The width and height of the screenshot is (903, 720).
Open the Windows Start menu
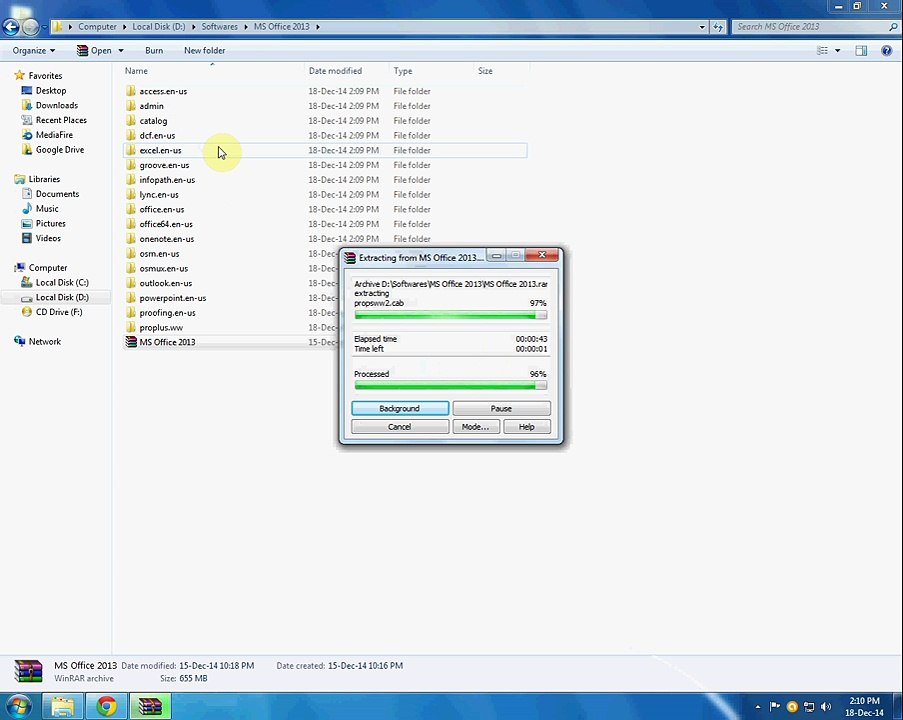pyautogui.click(x=19, y=706)
